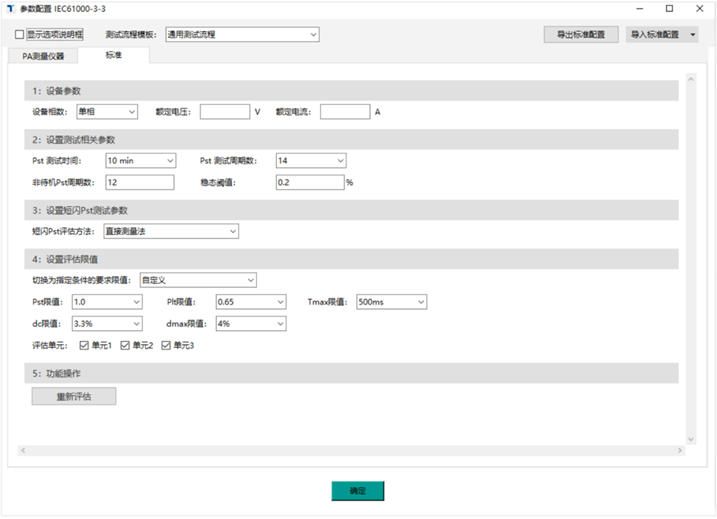
Task: Click the '3: 设置短闪Pst测试参数' section header
Action: [351, 210]
